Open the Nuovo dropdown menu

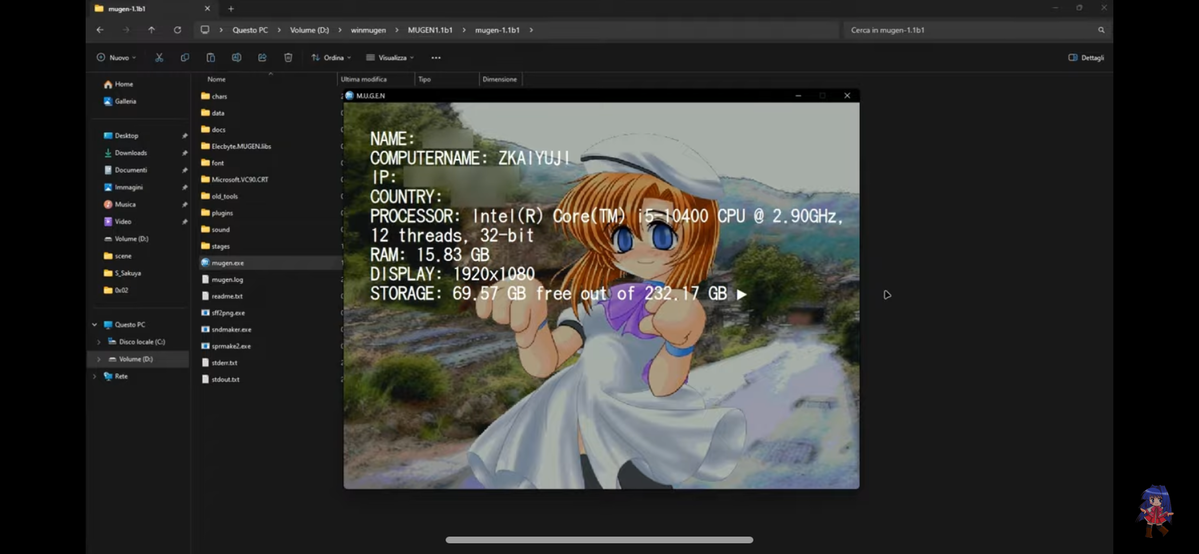point(116,57)
